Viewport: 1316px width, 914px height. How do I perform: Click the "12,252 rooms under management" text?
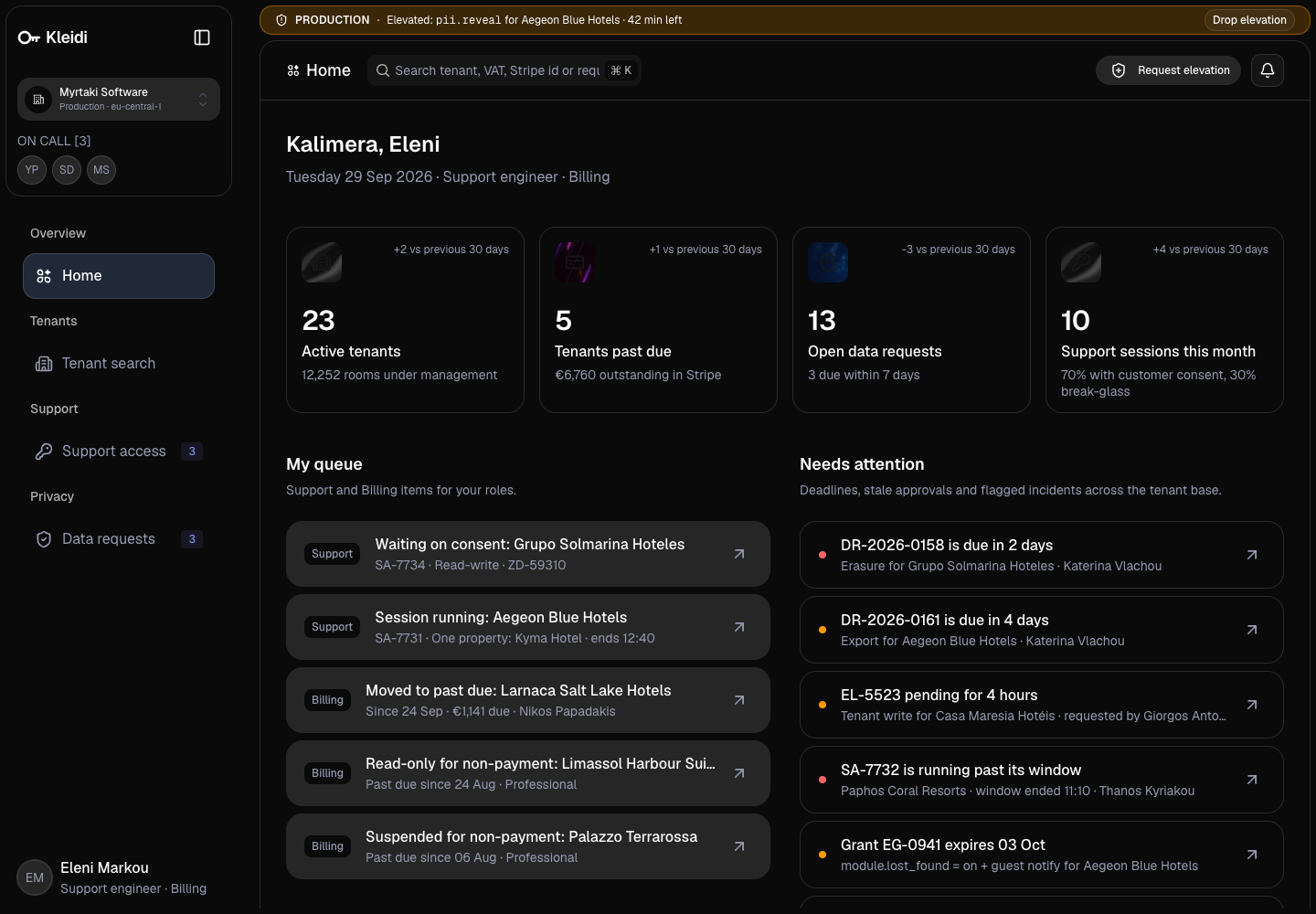click(399, 375)
